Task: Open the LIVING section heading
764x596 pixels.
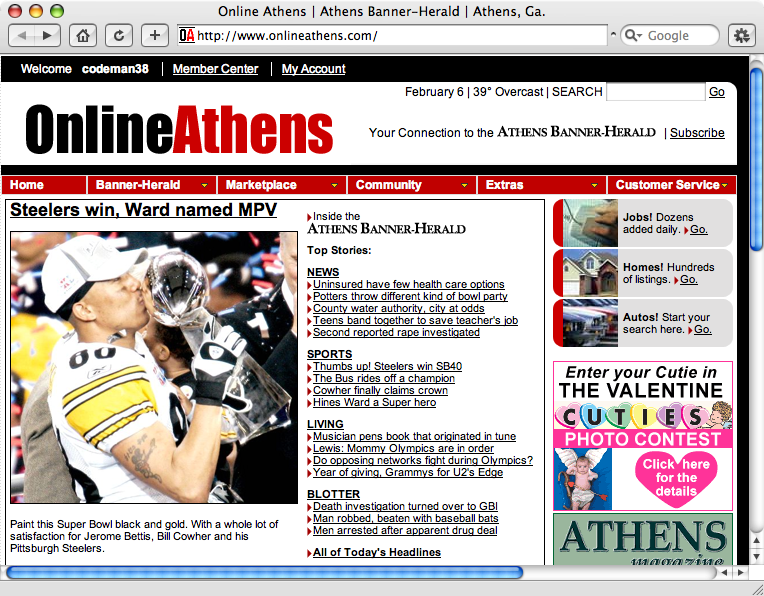Action: tap(325, 424)
